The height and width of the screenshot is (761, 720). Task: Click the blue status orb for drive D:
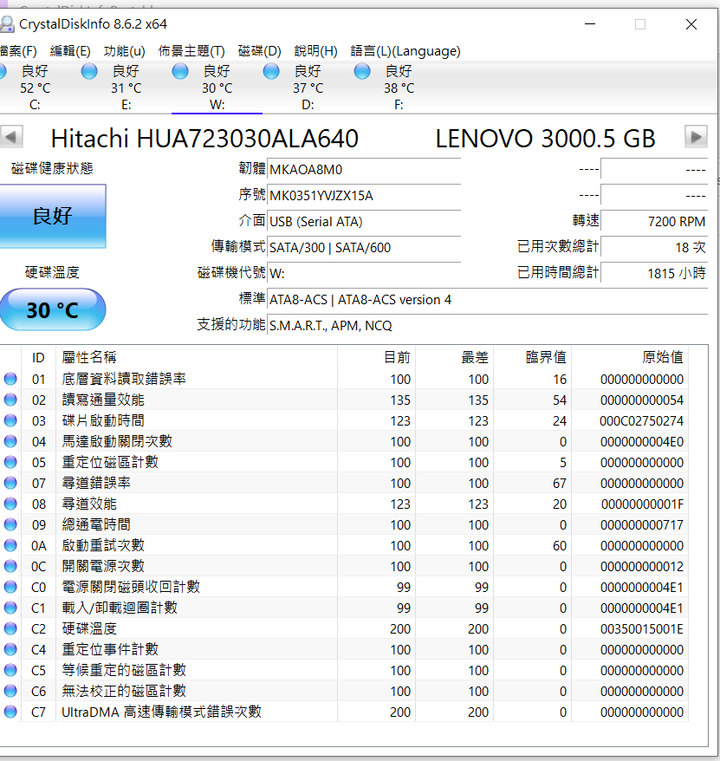(x=271, y=71)
